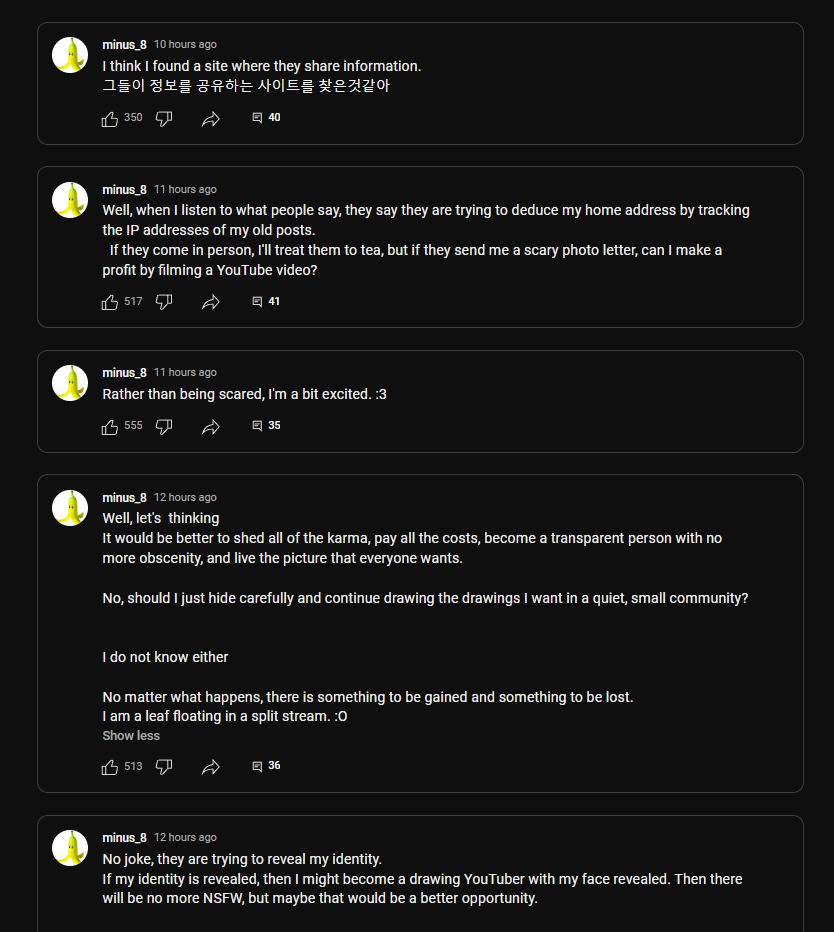The image size is (834, 932).
Task: Like the "bit excited" post
Action: coord(110,427)
